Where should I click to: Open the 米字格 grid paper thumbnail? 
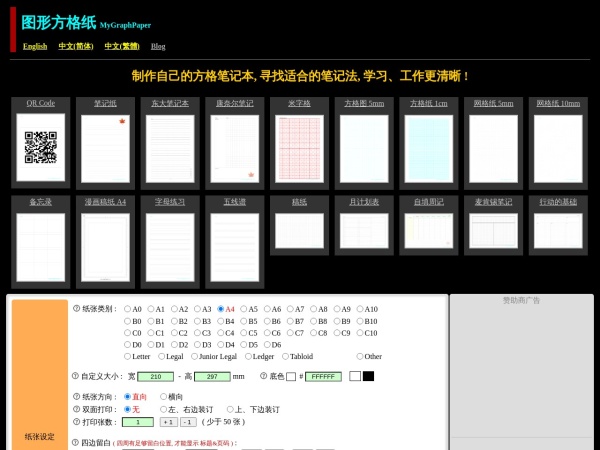(299, 147)
